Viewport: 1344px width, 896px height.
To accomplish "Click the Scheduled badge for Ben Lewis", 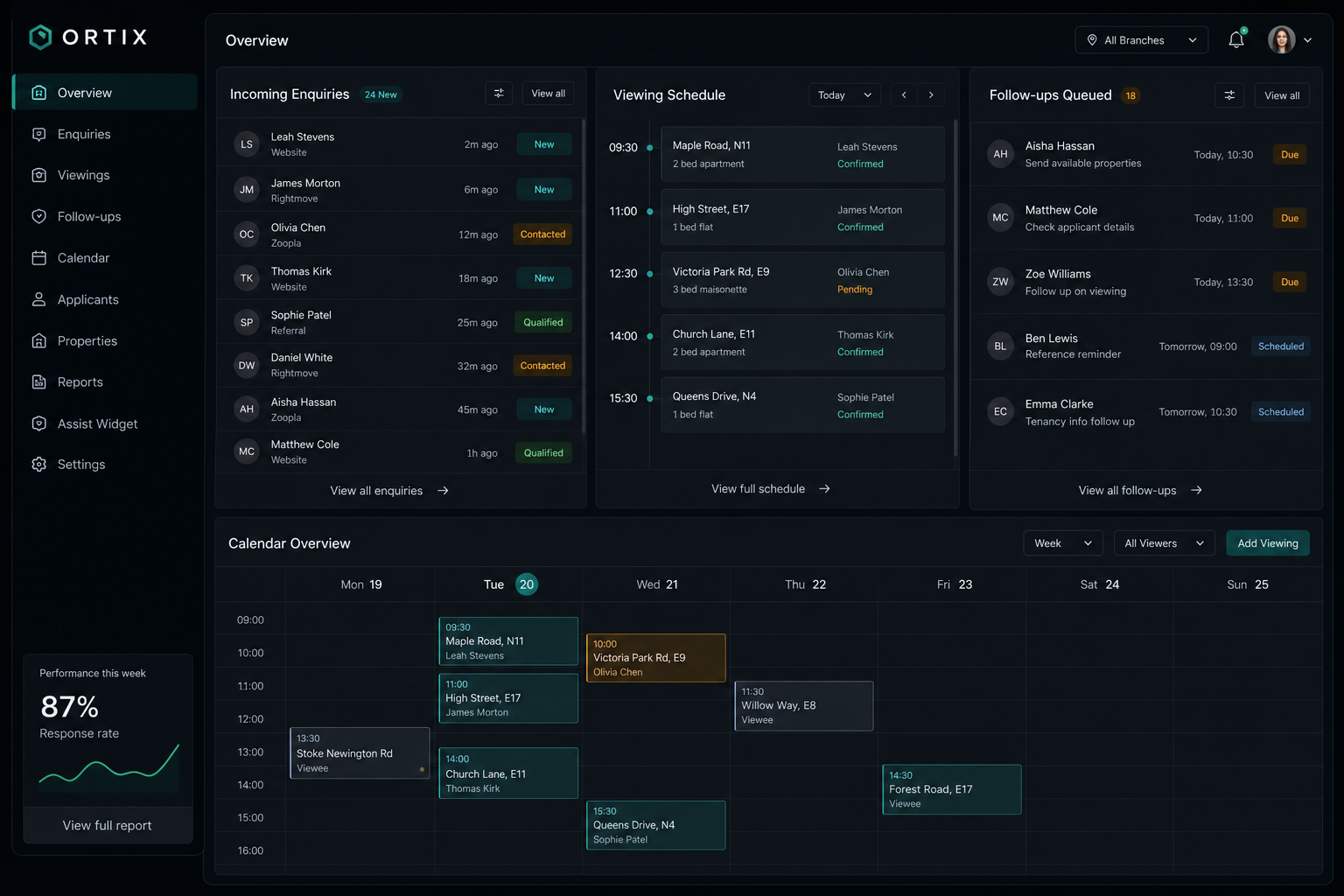I will (1281, 346).
